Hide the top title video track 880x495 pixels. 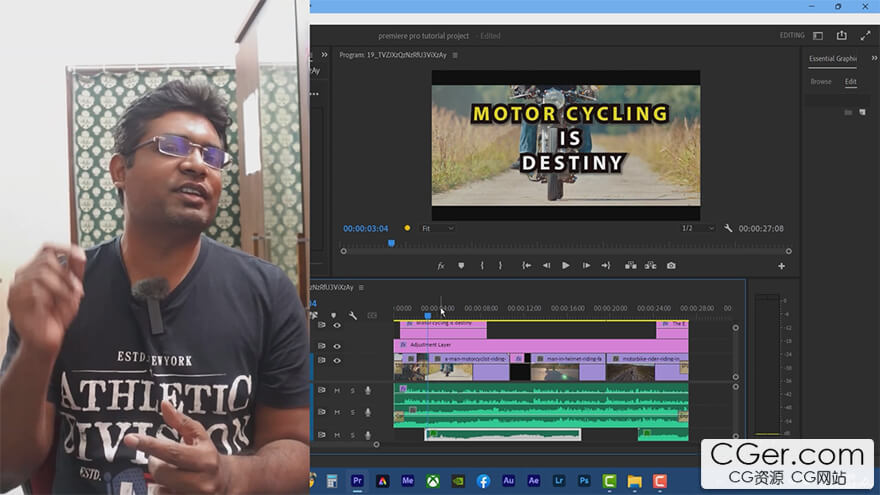pyautogui.click(x=337, y=326)
